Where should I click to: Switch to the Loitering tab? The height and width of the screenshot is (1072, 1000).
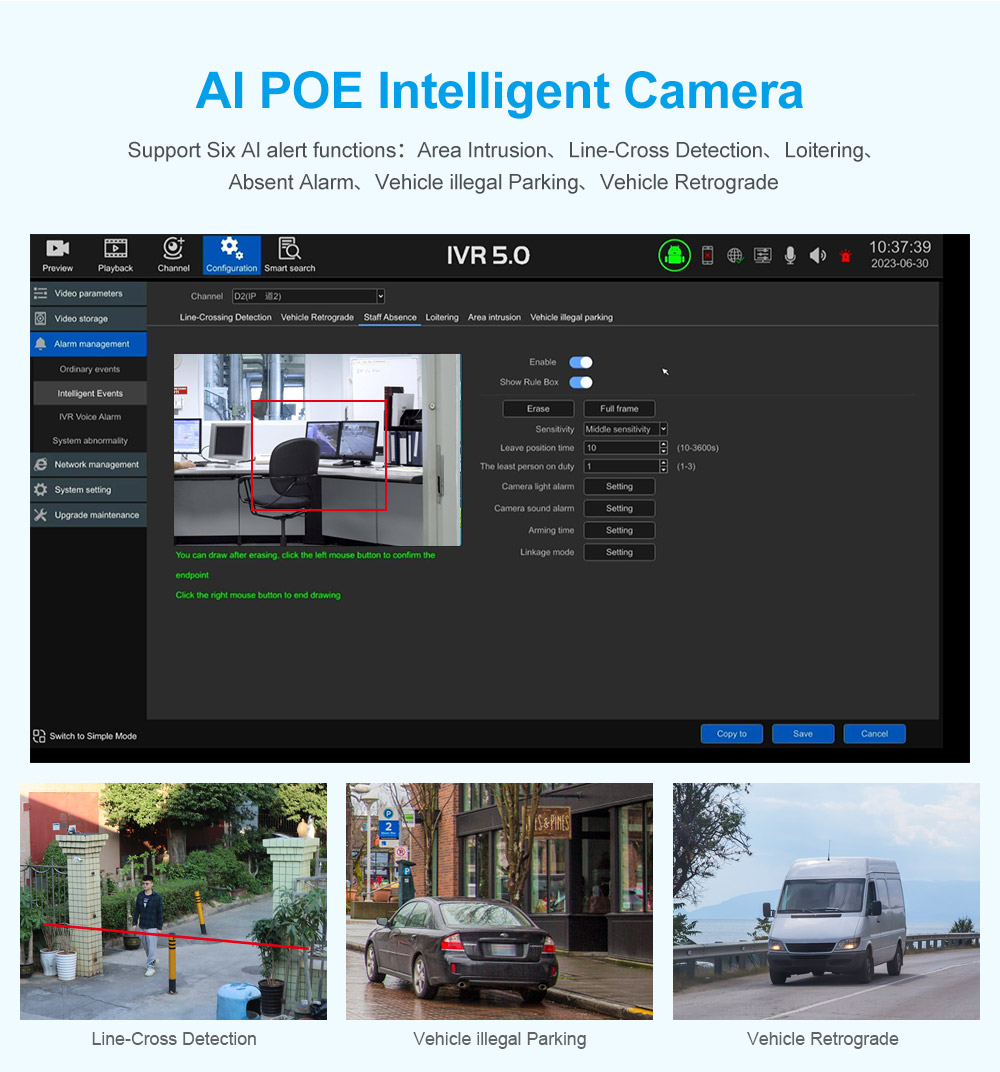[x=442, y=317]
